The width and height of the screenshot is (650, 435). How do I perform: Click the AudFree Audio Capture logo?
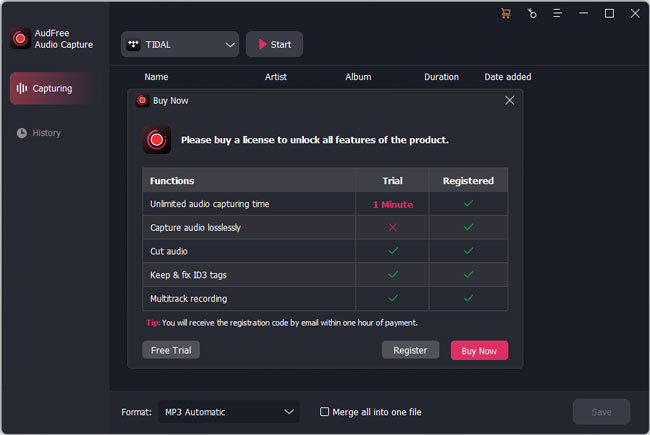click(20, 39)
